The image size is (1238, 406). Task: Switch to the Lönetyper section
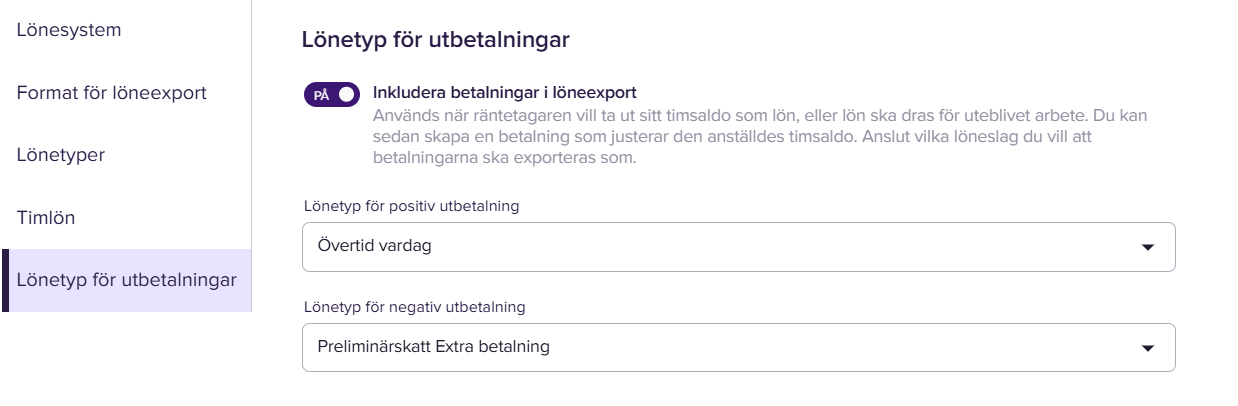tap(61, 155)
